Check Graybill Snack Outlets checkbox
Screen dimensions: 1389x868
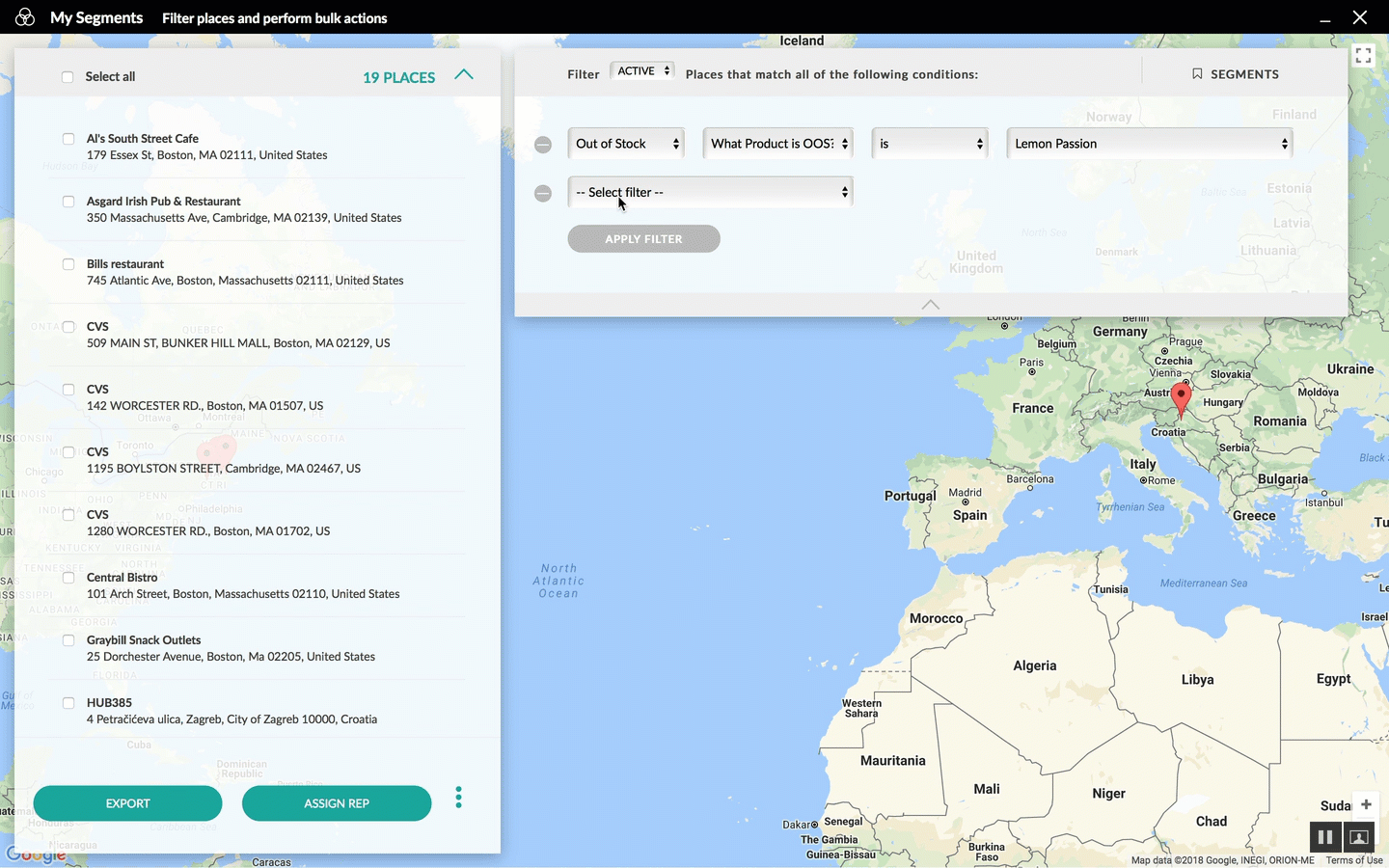pyautogui.click(x=68, y=640)
